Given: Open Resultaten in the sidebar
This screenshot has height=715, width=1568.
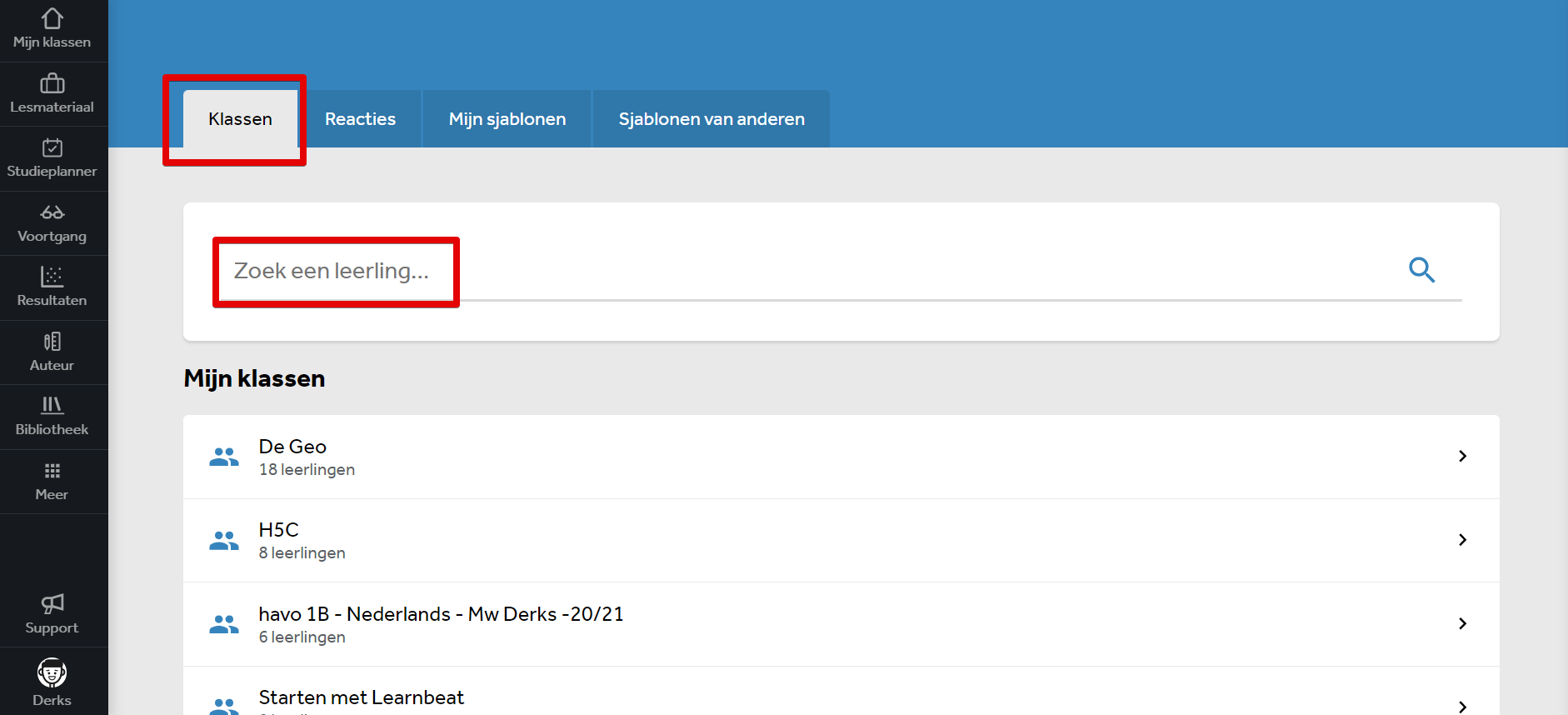Looking at the screenshot, I should [x=52, y=287].
